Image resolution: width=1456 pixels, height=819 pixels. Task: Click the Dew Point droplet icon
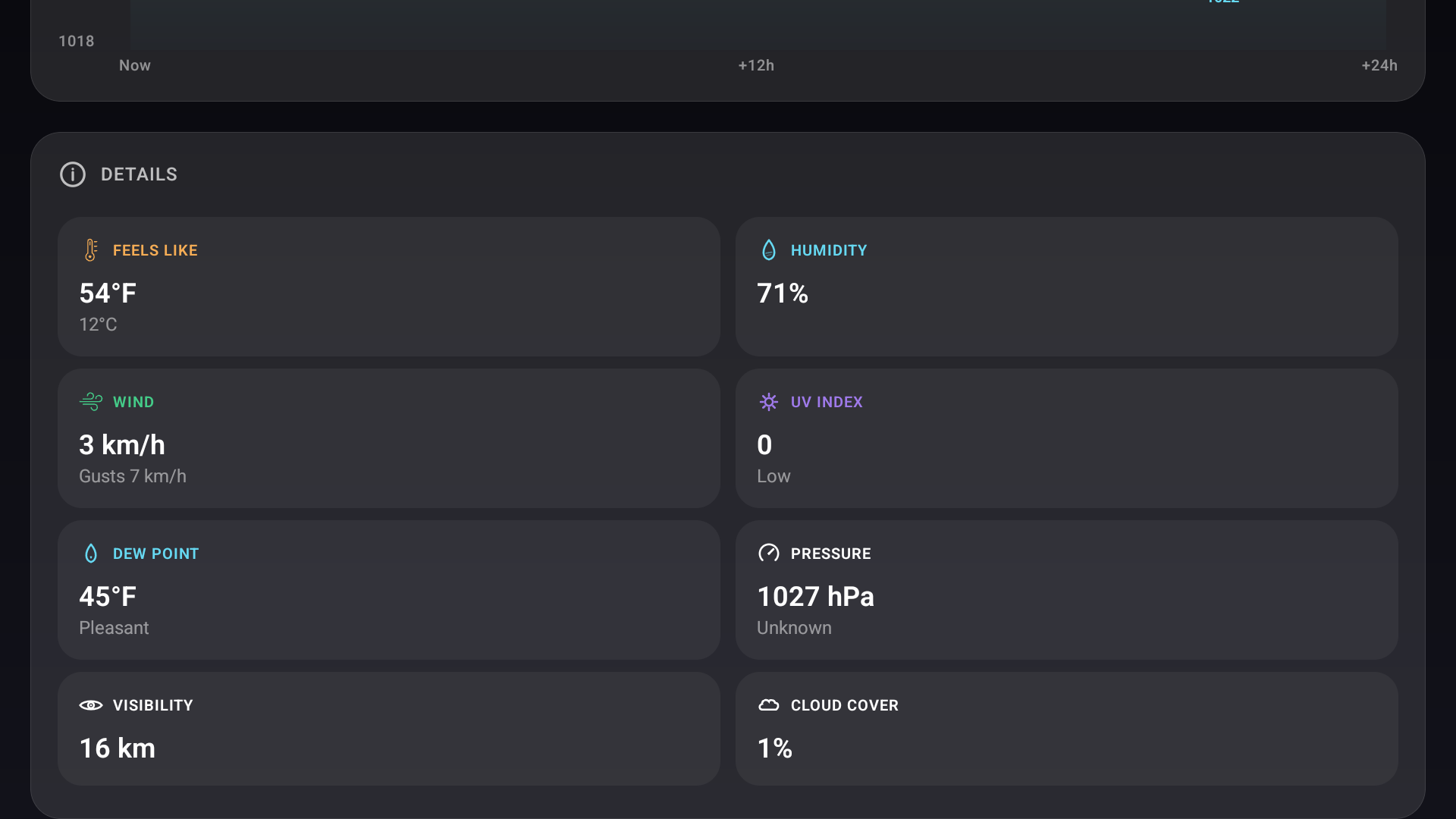pos(91,554)
